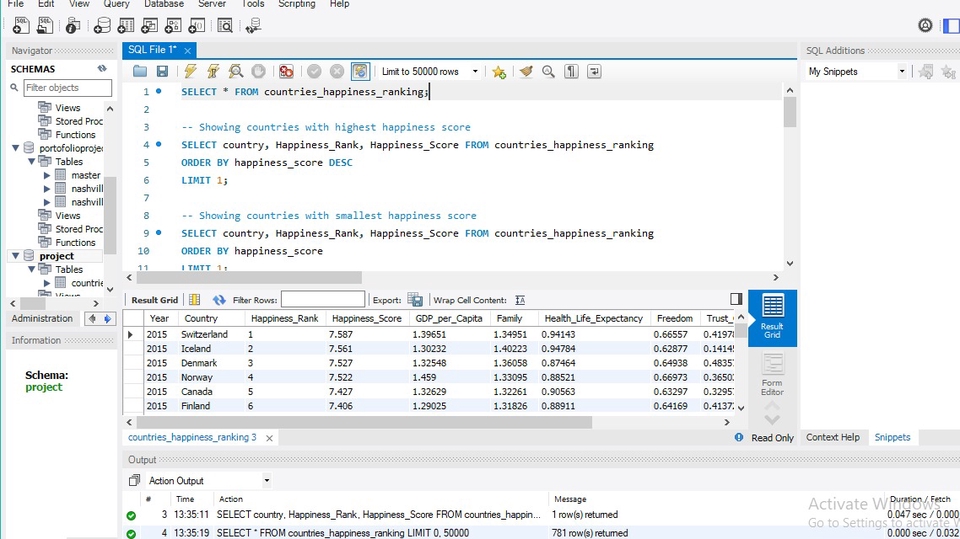Rollback the current transaction
960x539 pixels.
pyautogui.click(x=337, y=72)
